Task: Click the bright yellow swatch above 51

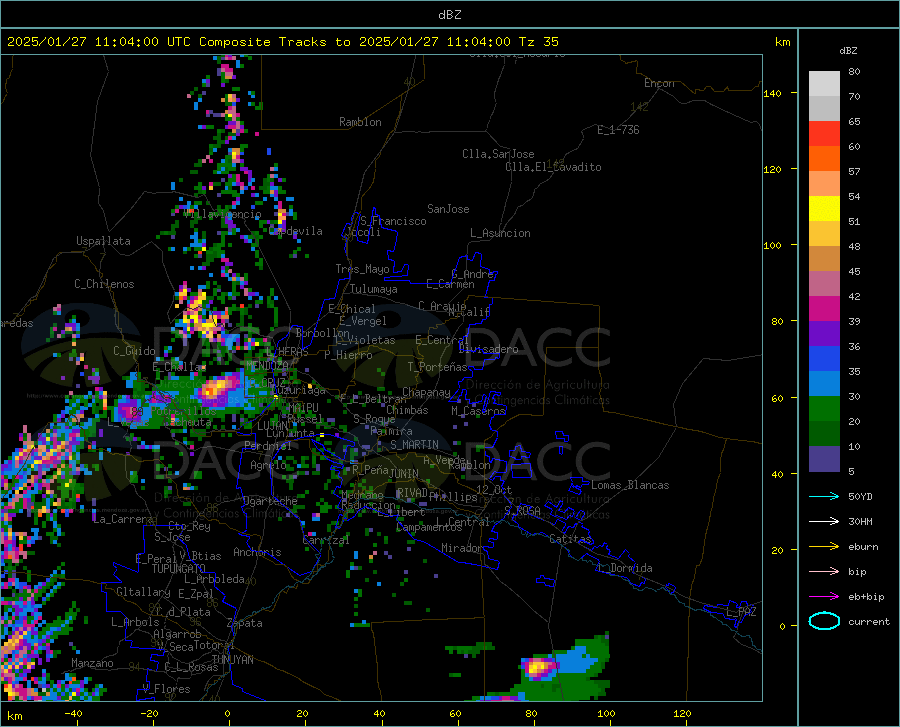Action: click(x=824, y=209)
